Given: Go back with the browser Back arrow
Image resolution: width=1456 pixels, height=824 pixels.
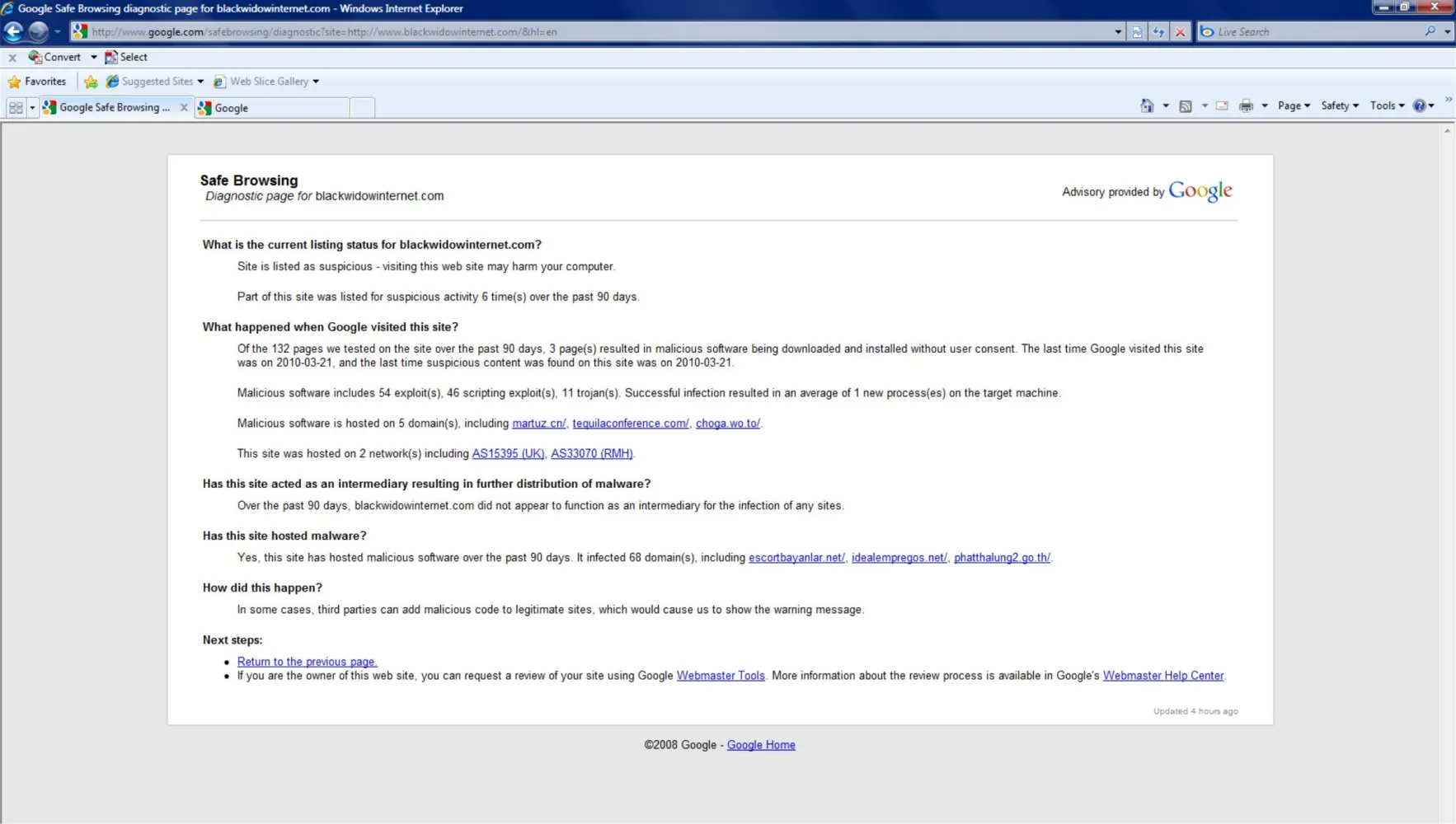Looking at the screenshot, I should point(13,31).
